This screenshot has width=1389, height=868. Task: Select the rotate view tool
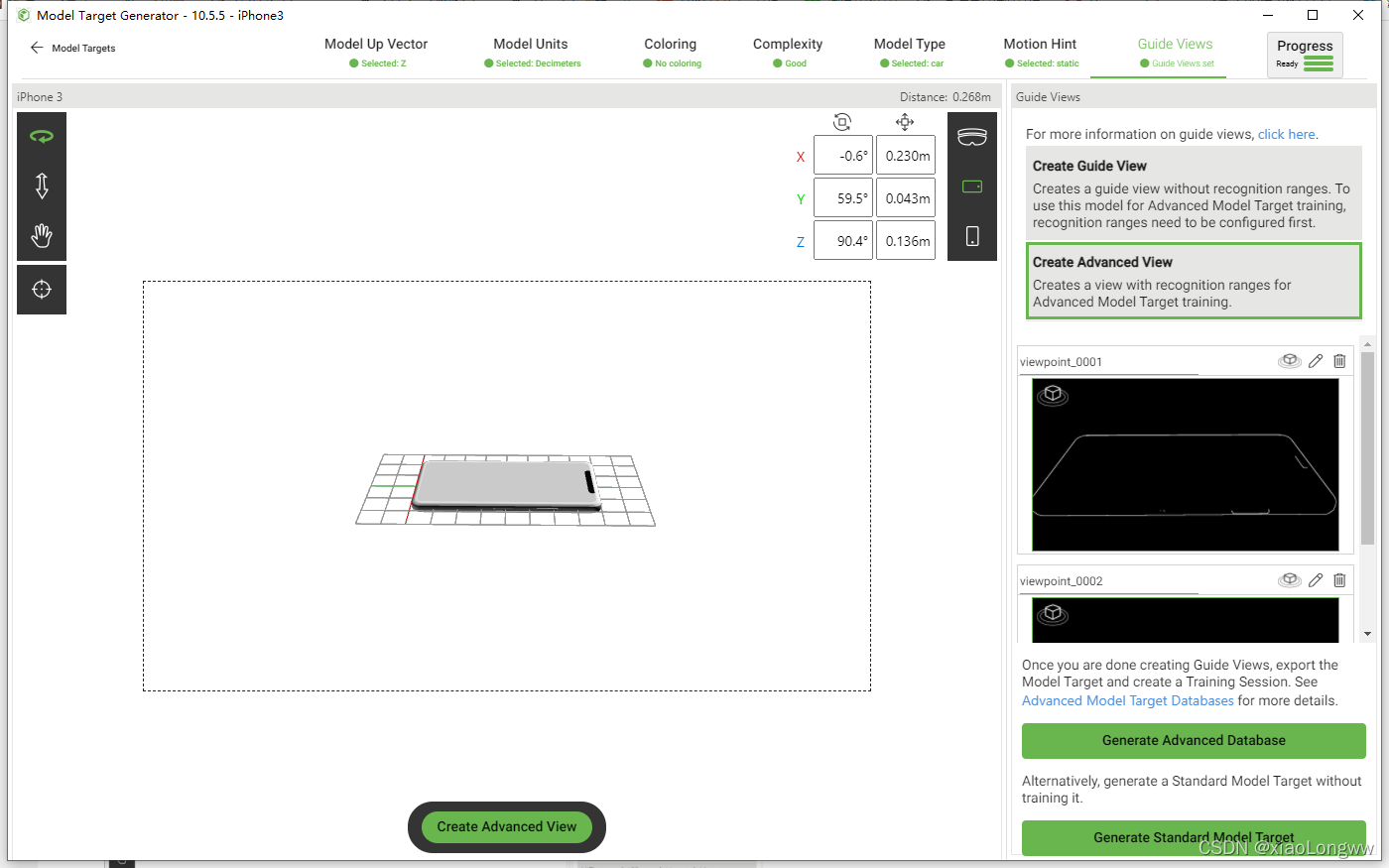tap(42, 136)
